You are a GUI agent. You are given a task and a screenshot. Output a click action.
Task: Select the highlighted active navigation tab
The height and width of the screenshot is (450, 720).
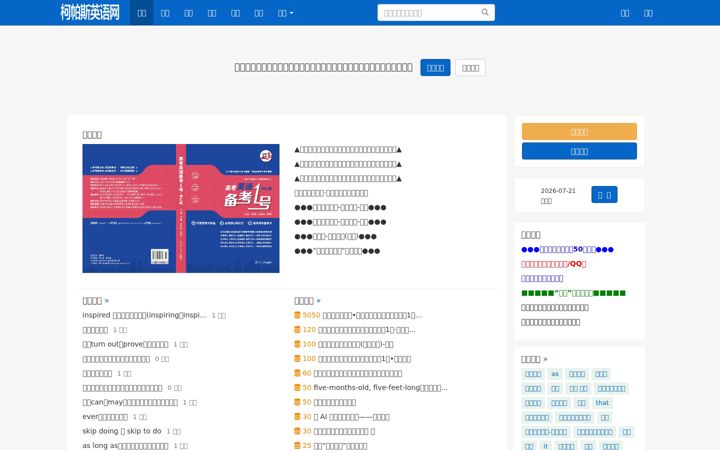pyautogui.click(x=142, y=13)
